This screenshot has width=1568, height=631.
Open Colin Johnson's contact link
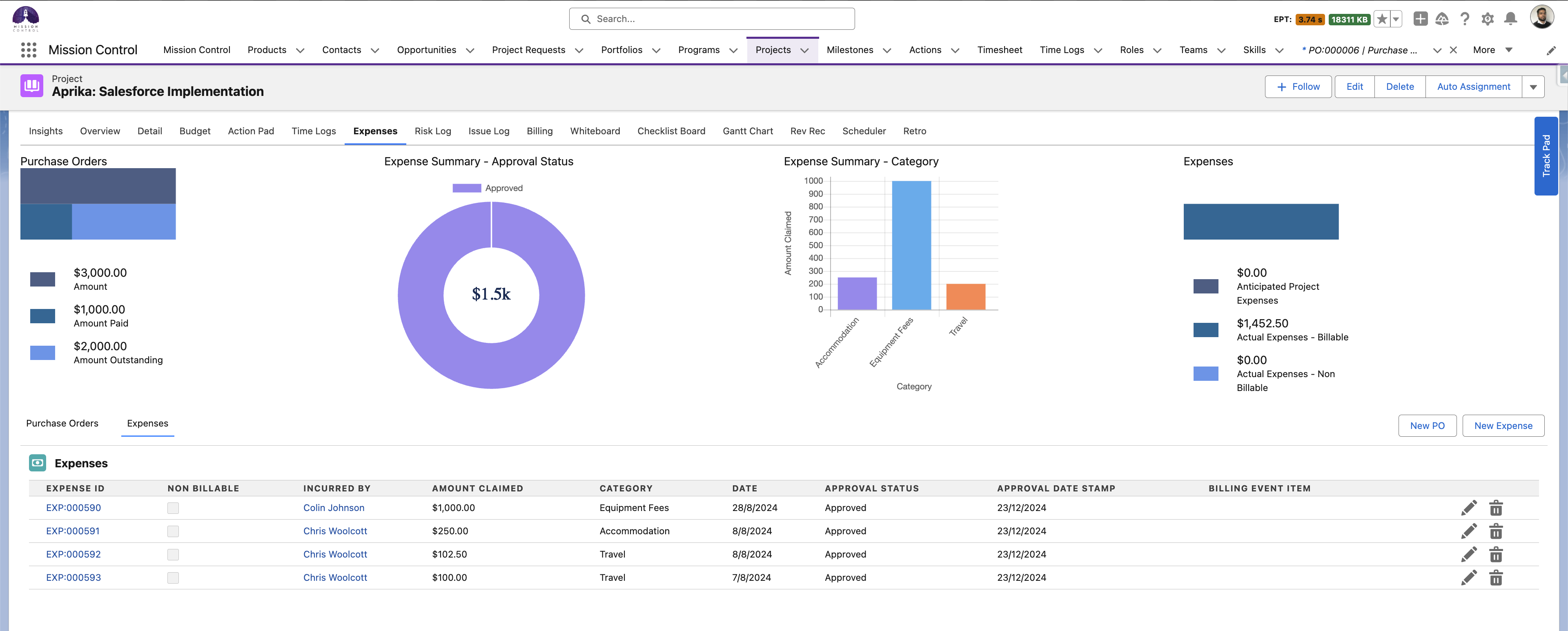[334, 507]
